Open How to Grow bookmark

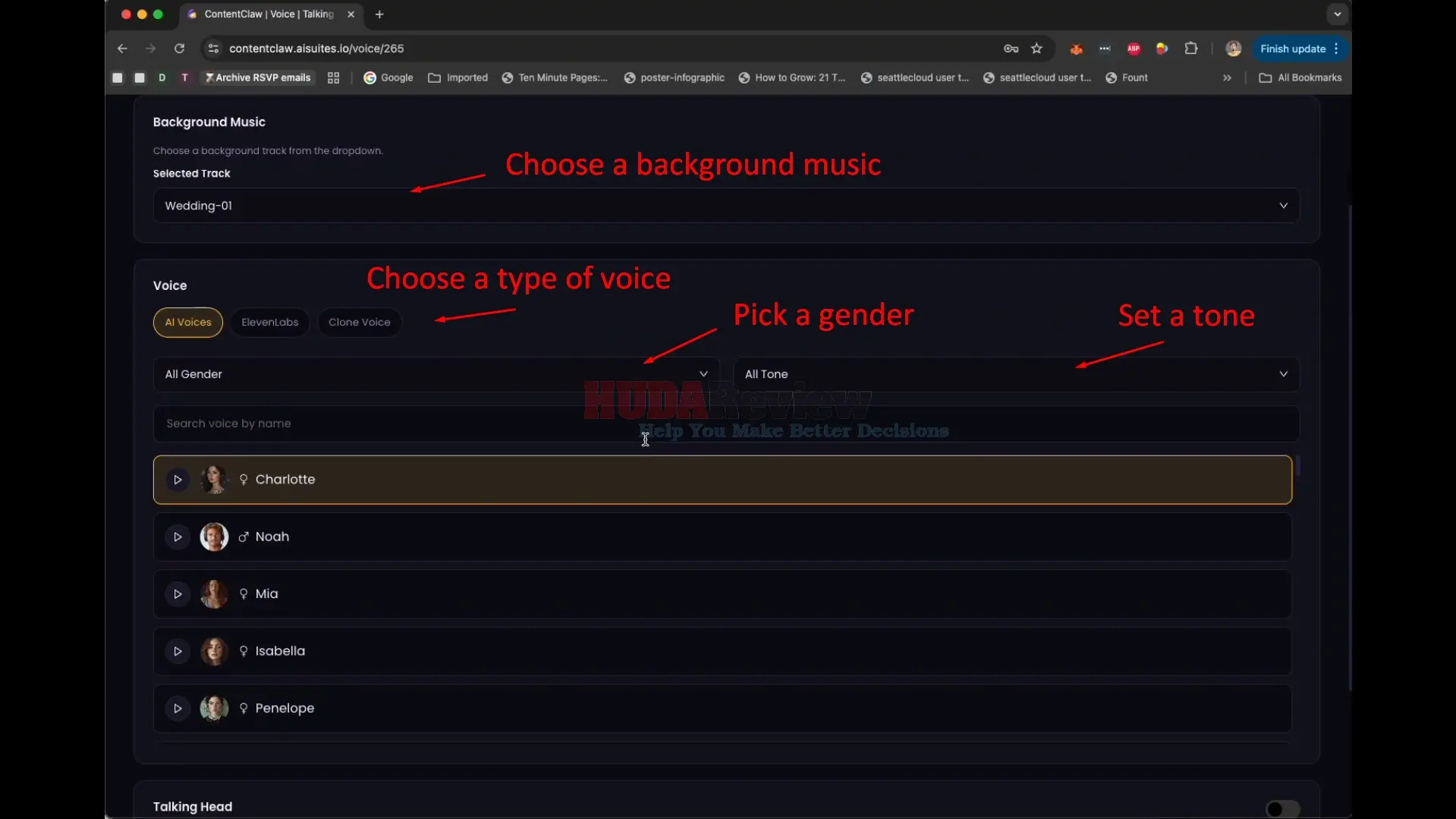click(792, 77)
